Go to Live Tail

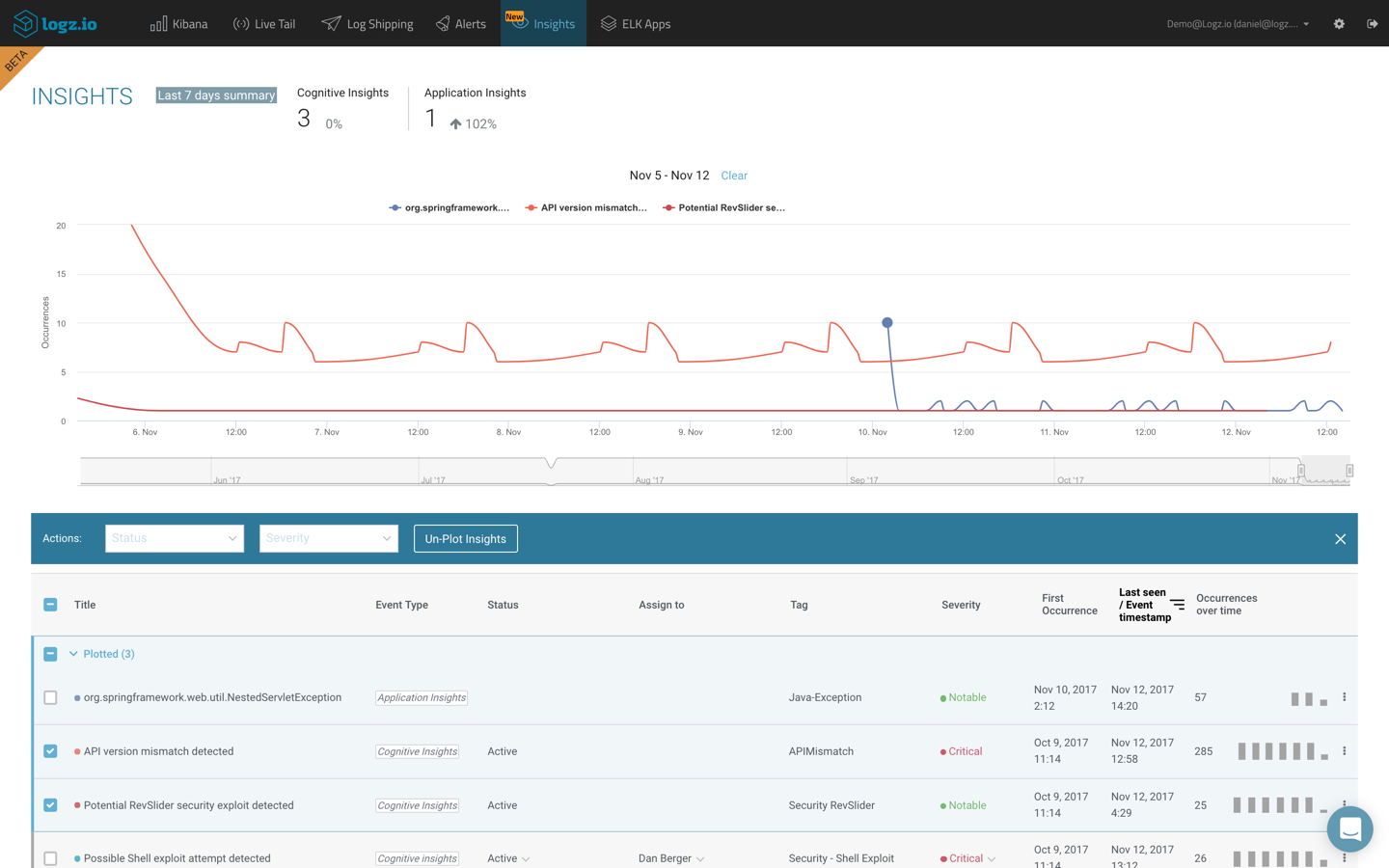click(x=264, y=23)
